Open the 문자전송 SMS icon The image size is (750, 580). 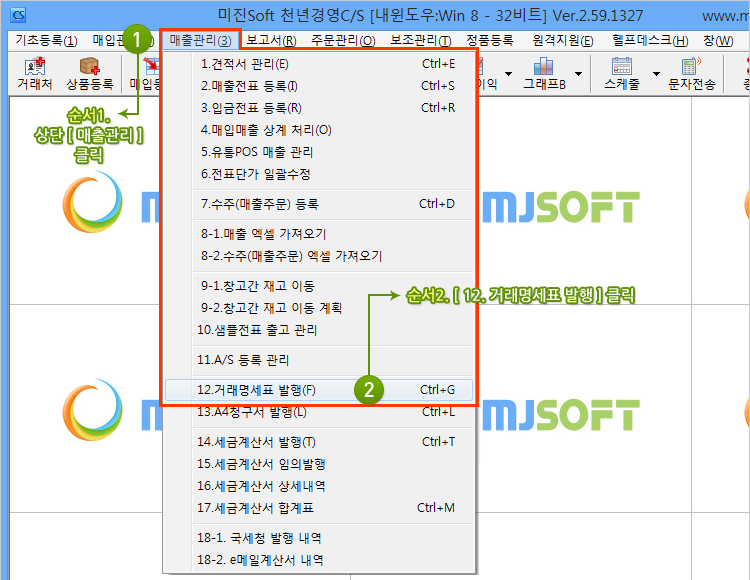pyautogui.click(x=691, y=74)
